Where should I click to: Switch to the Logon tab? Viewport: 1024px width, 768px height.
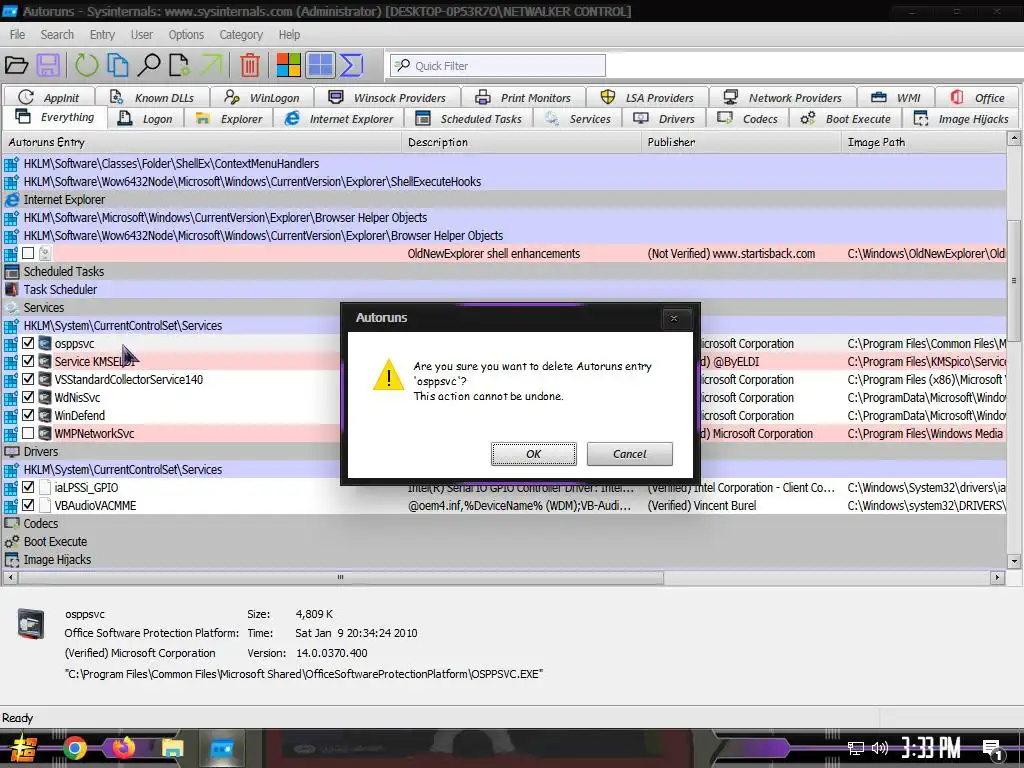tap(145, 119)
